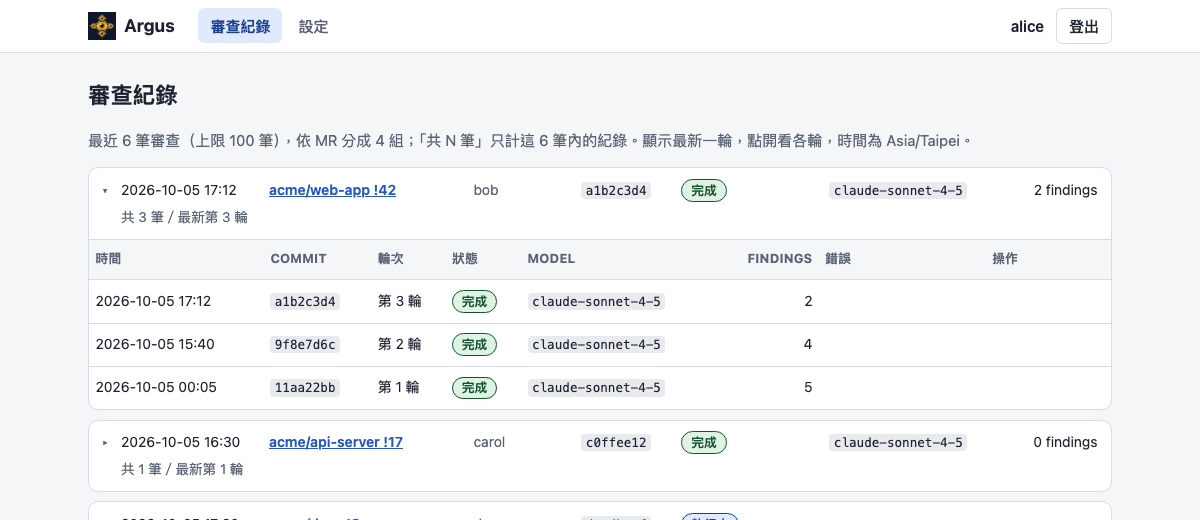Click model name in api-server row
The width and height of the screenshot is (1200, 520).
898,442
